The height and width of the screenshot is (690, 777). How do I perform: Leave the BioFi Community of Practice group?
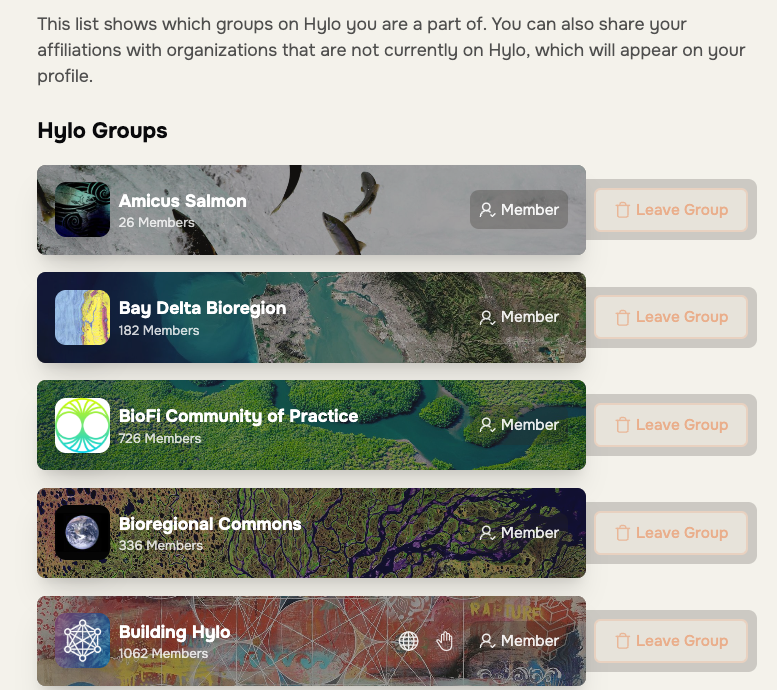671,425
